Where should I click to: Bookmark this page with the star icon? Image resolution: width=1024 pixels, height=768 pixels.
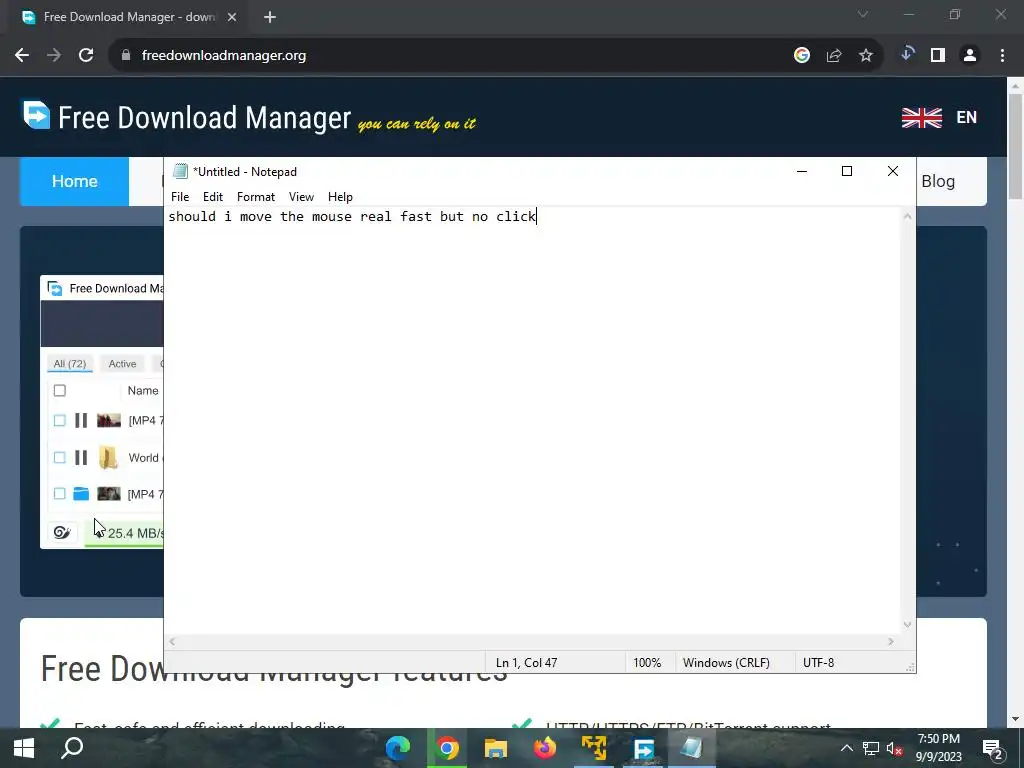point(866,56)
